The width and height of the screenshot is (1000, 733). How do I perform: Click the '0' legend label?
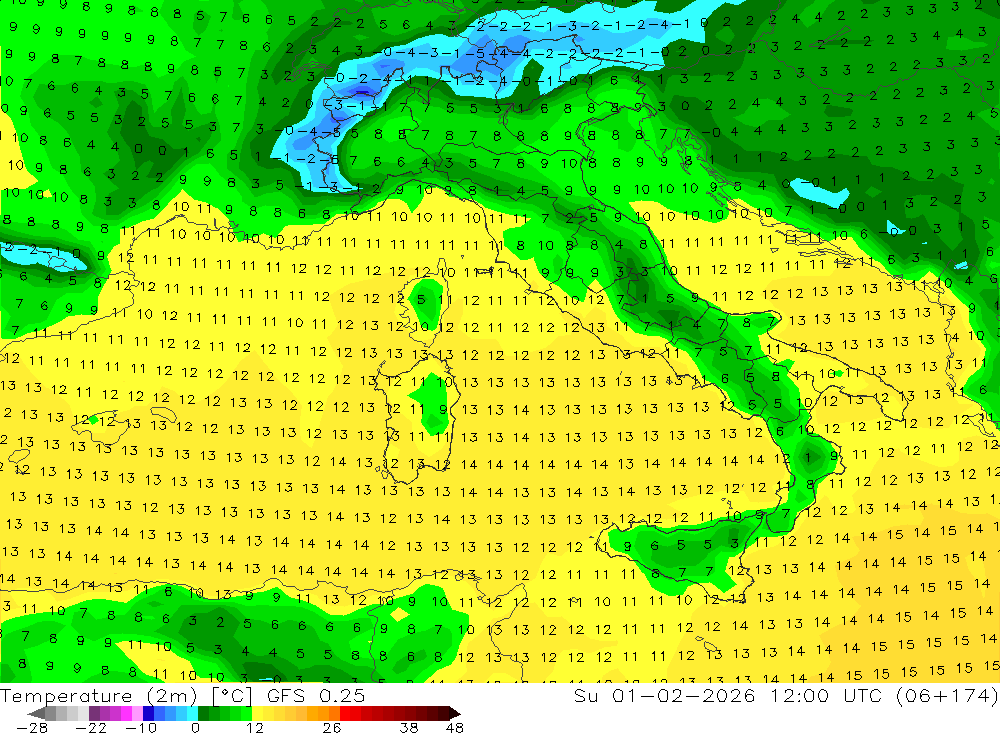tap(195, 727)
